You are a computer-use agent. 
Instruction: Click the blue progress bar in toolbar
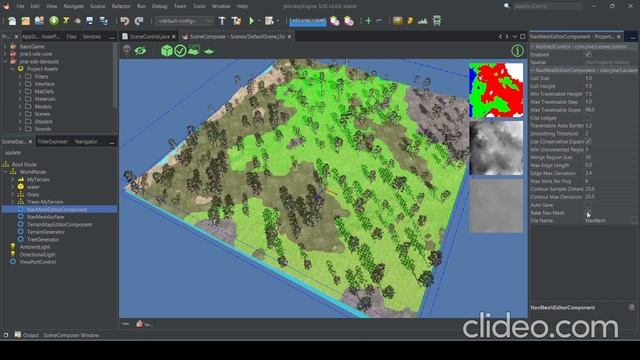coord(307,21)
